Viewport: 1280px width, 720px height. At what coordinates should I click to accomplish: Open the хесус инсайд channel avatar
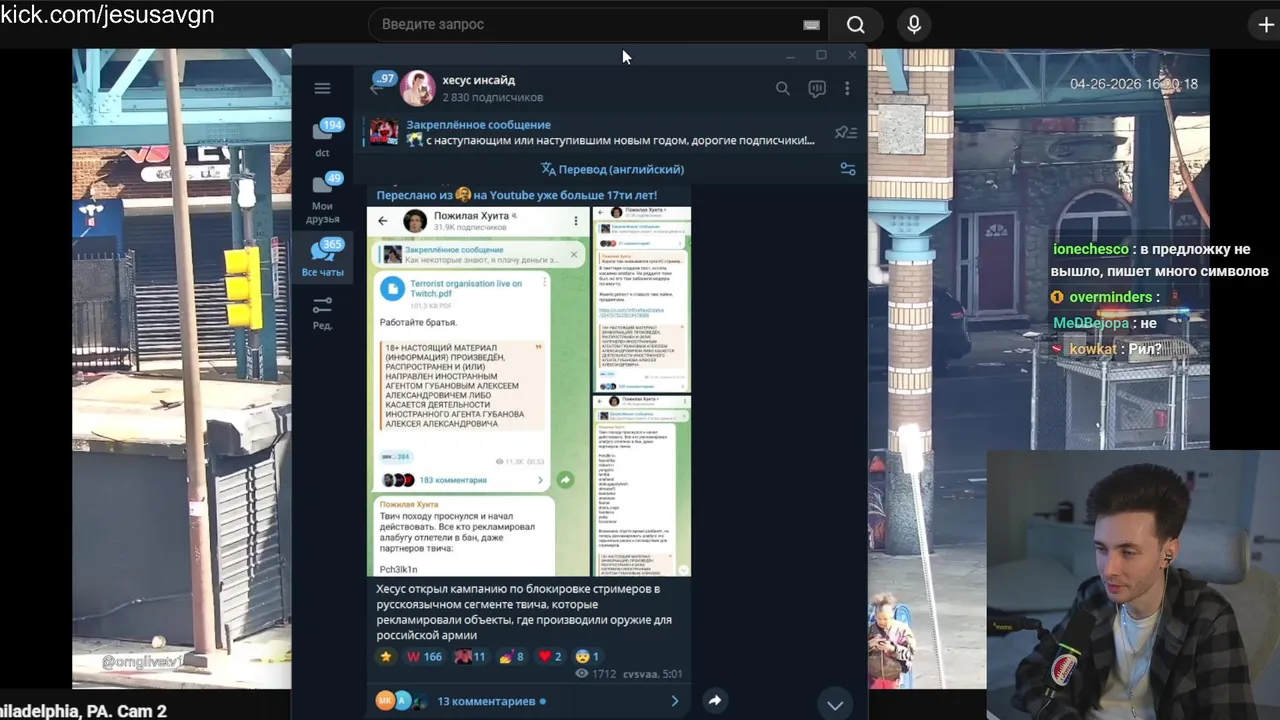417,88
